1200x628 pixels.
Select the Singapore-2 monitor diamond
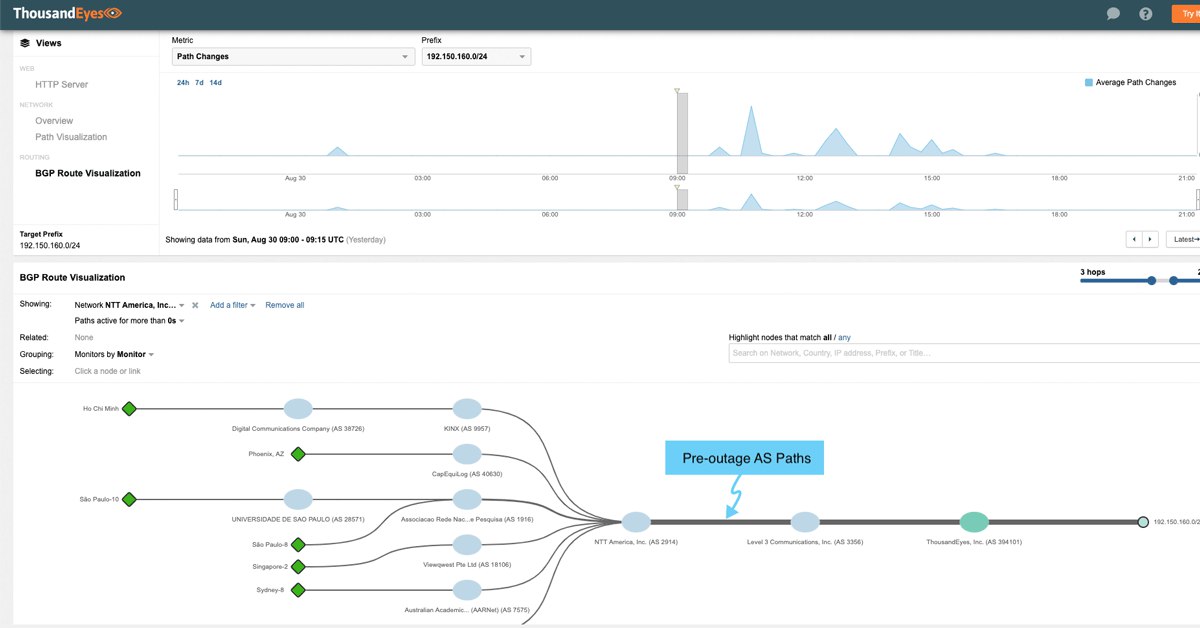pyautogui.click(x=297, y=566)
